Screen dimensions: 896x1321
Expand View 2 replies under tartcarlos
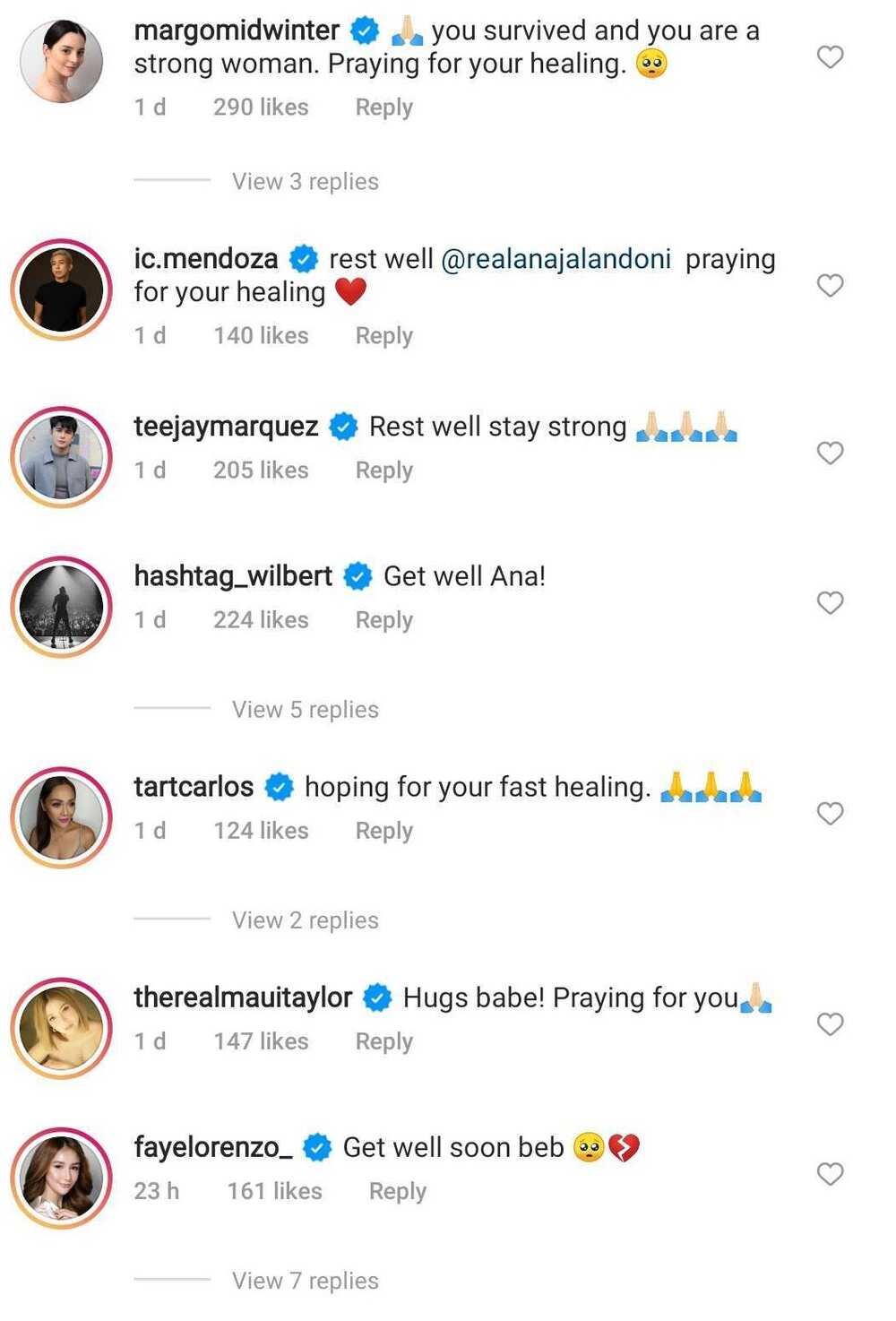[x=305, y=920]
